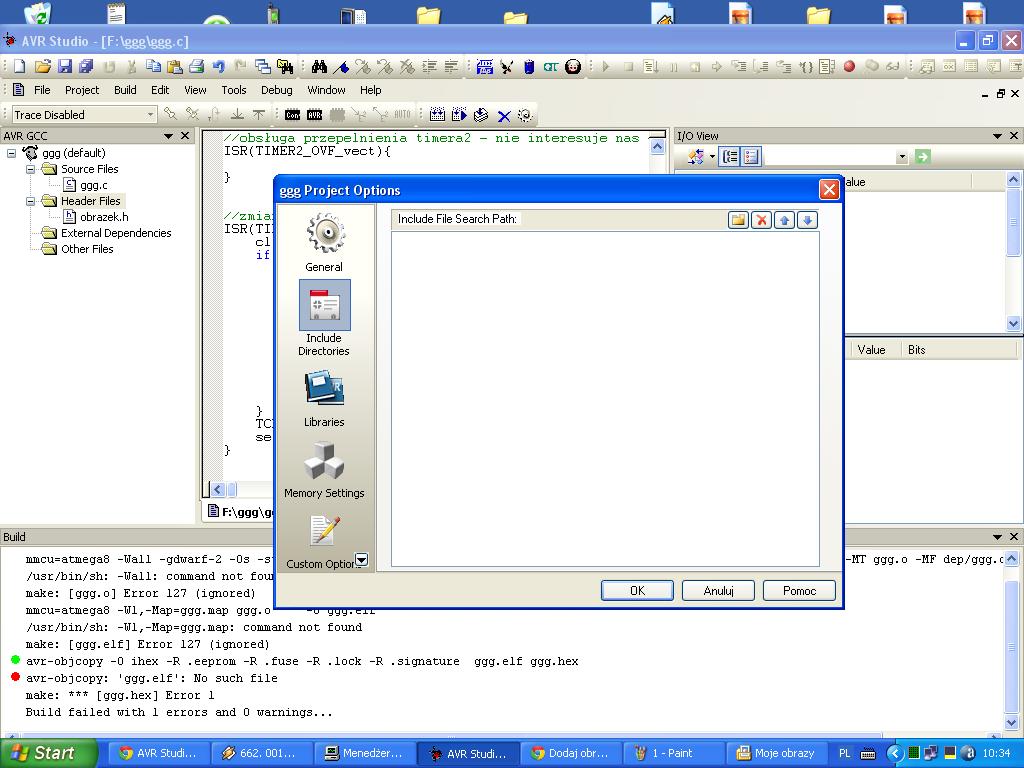
Task: Click the Include File Search Path list
Action: [605, 399]
